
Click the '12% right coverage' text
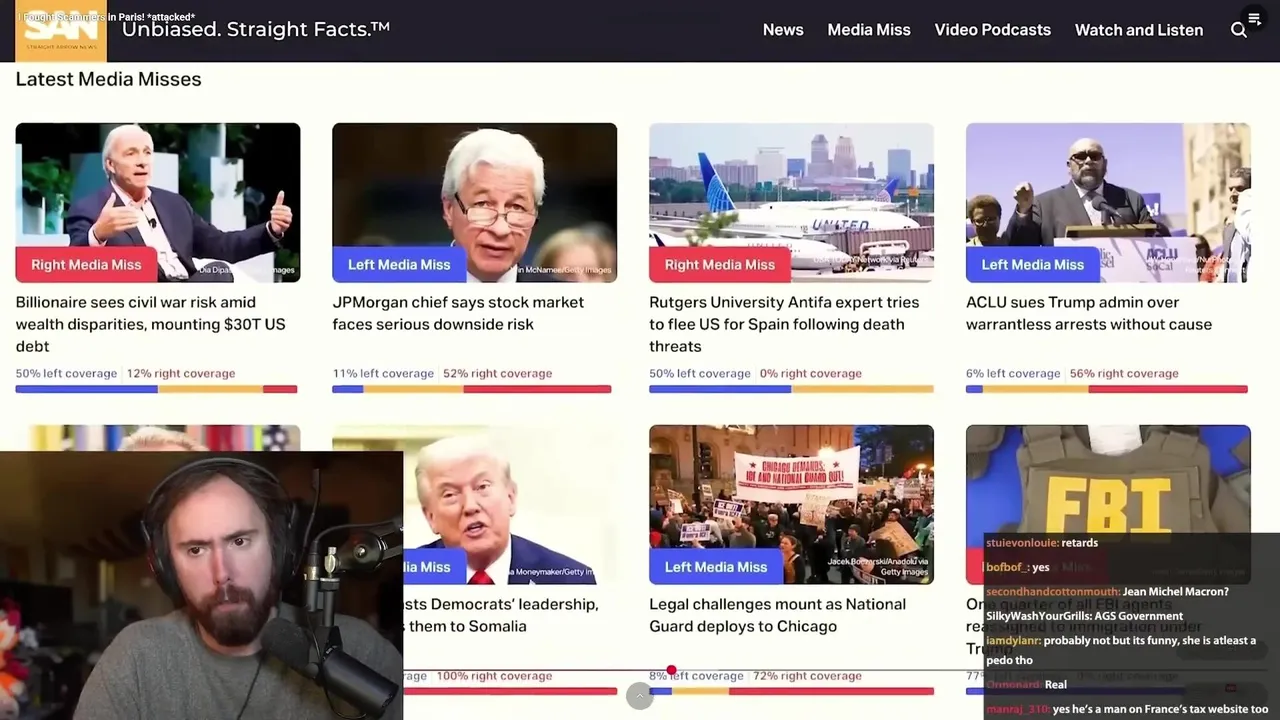(181, 373)
